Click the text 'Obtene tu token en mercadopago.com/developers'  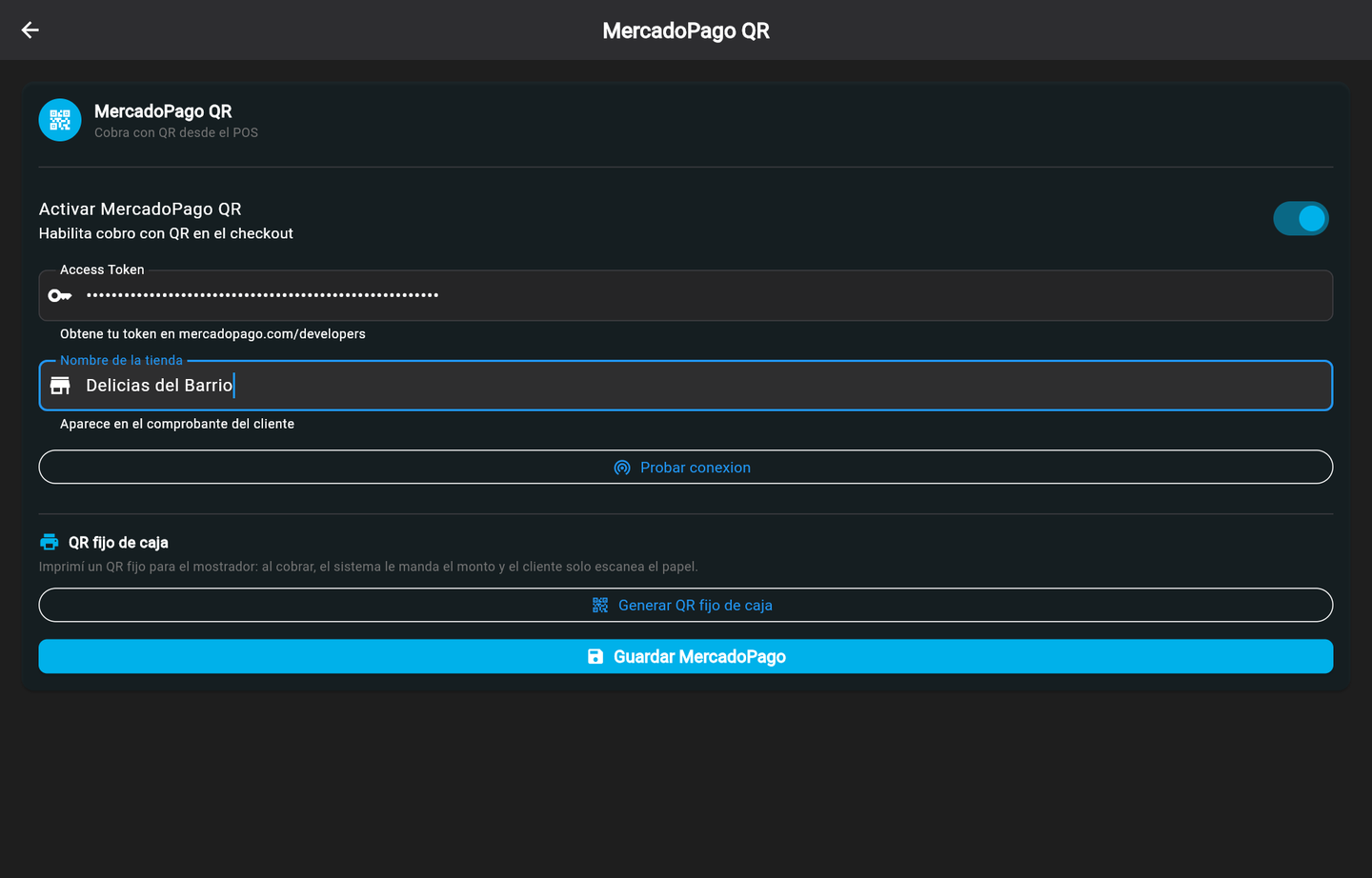[x=212, y=334]
